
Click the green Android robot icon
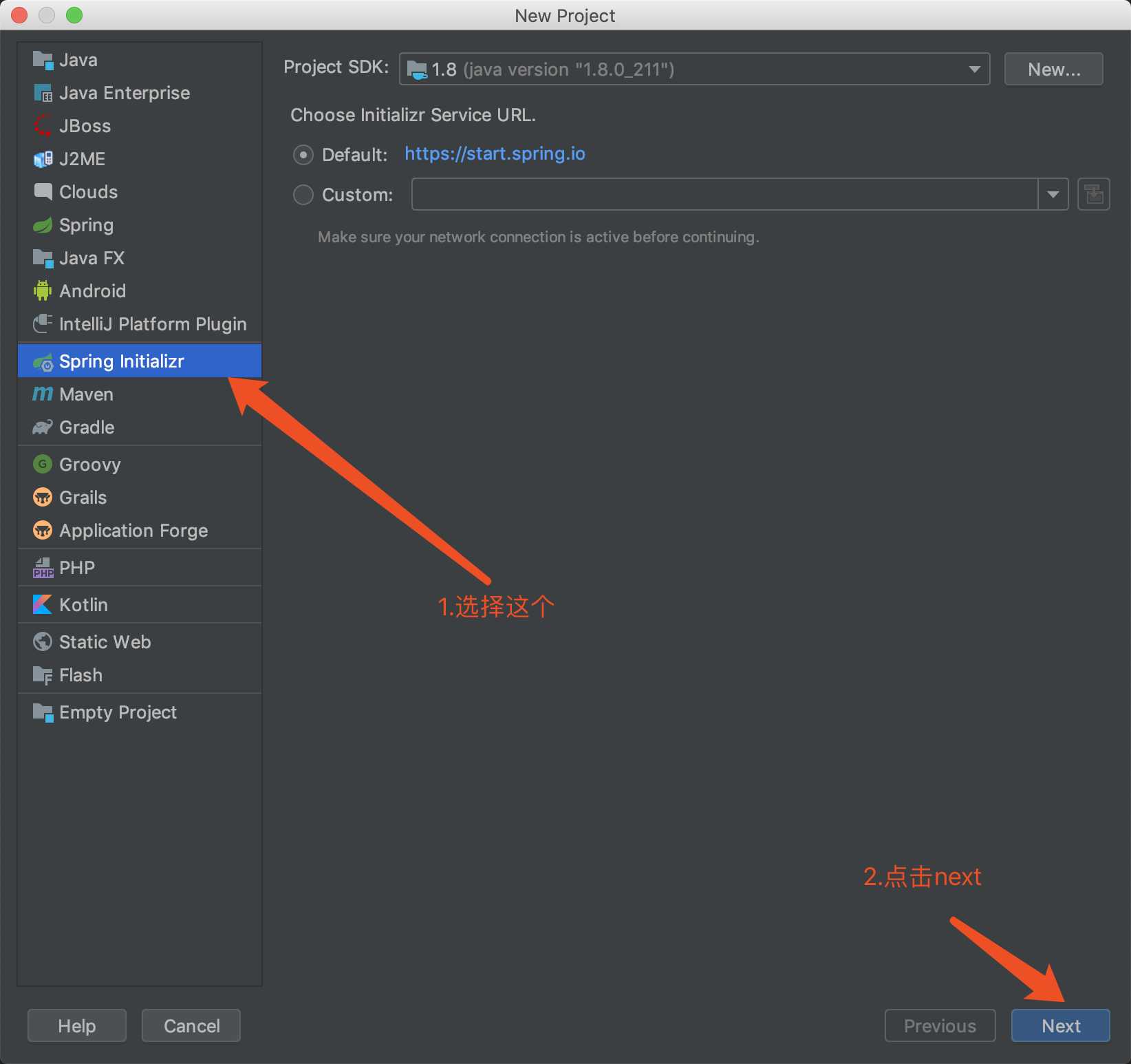tap(43, 291)
